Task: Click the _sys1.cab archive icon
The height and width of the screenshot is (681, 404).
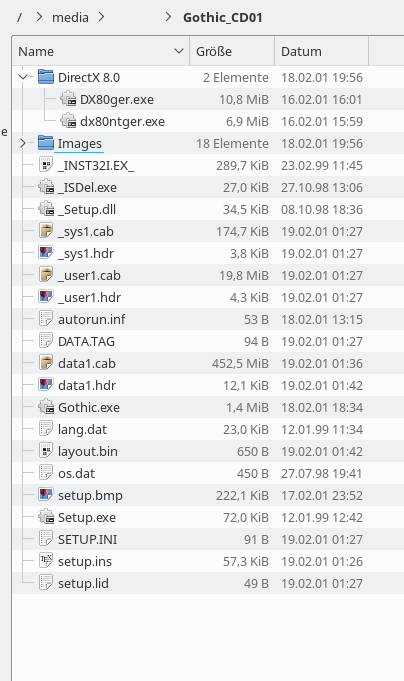Action: click(46, 231)
